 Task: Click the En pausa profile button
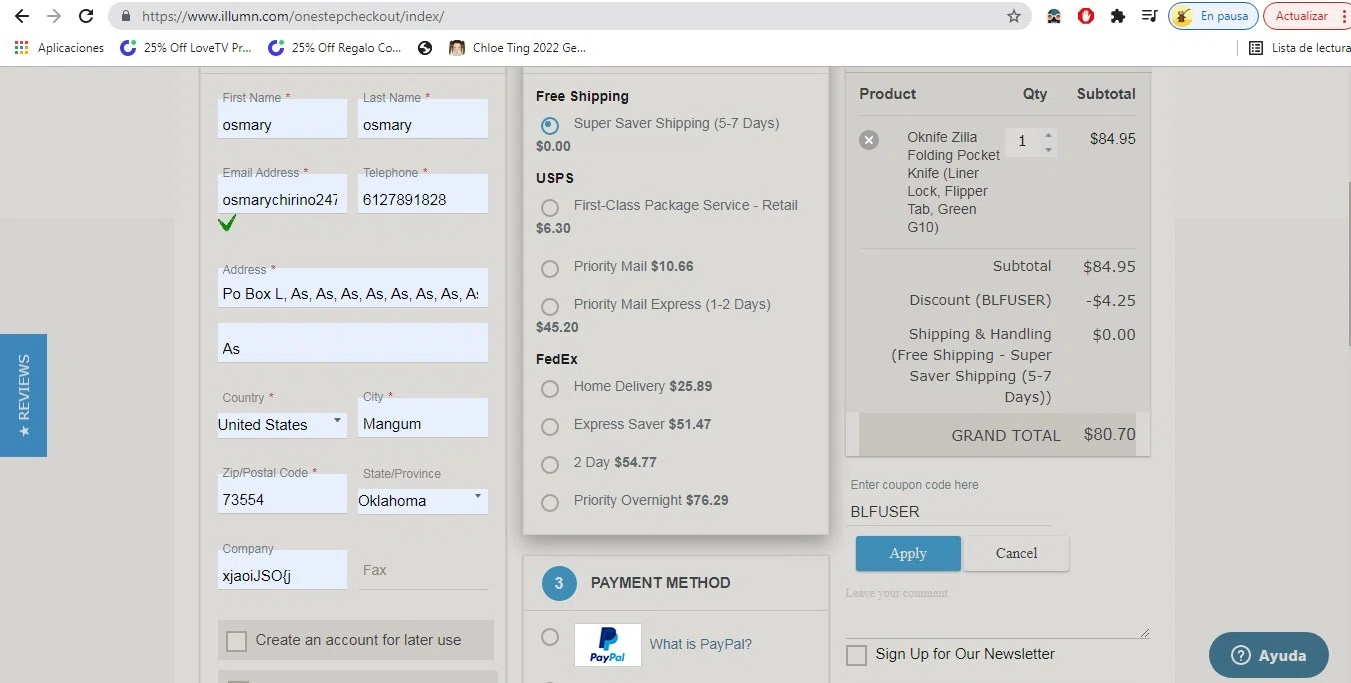pos(1213,16)
